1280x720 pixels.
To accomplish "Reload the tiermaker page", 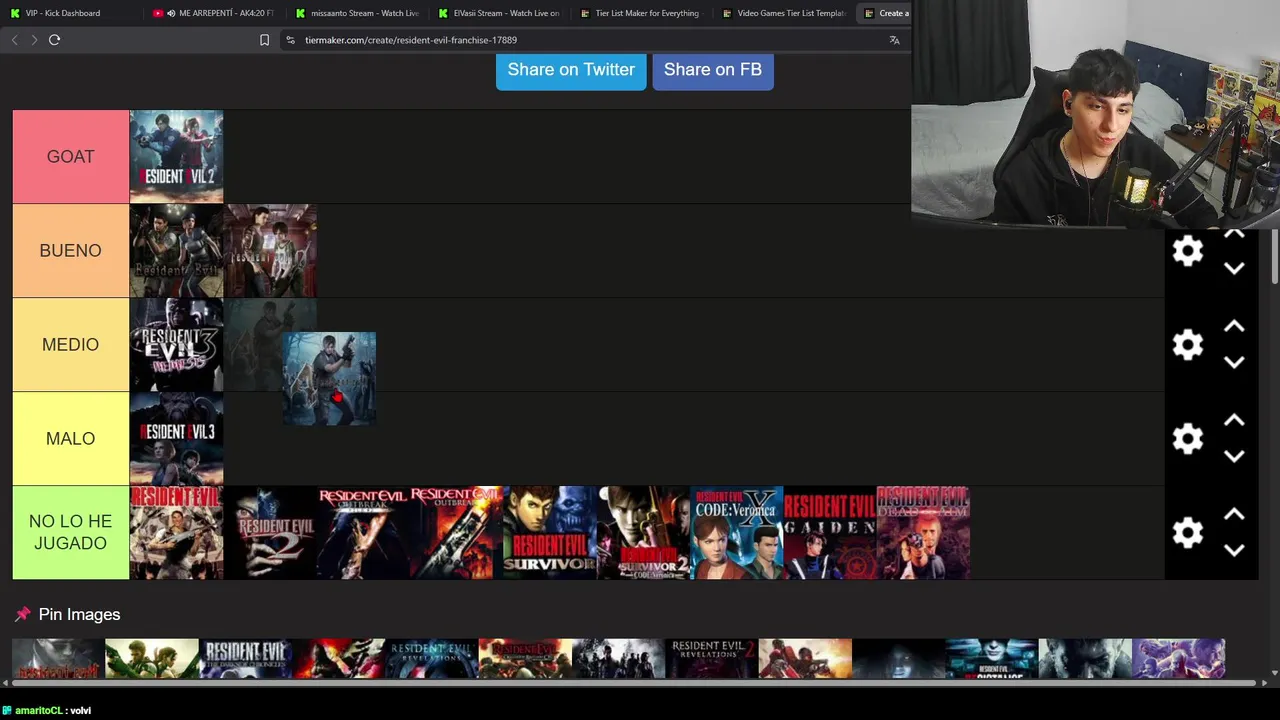I will [x=55, y=40].
